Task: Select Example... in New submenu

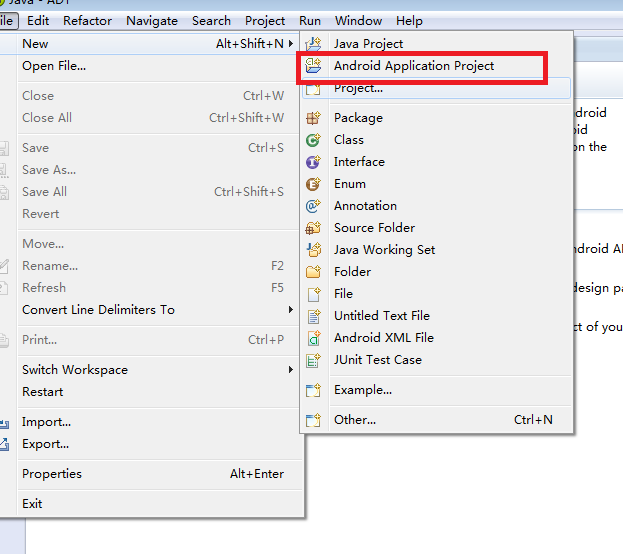Action: 437,390
